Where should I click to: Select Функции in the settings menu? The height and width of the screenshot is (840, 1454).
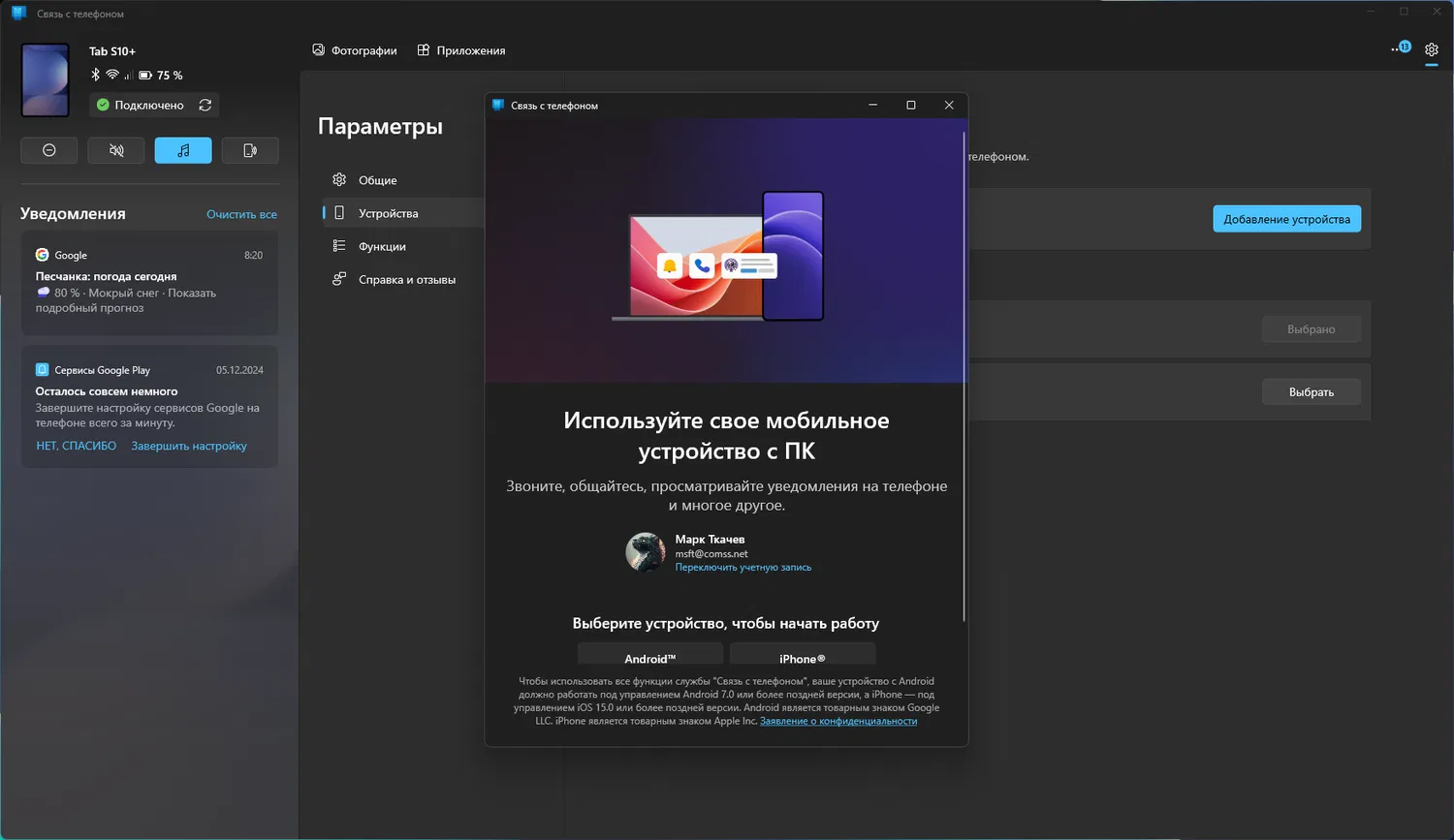click(403, 246)
